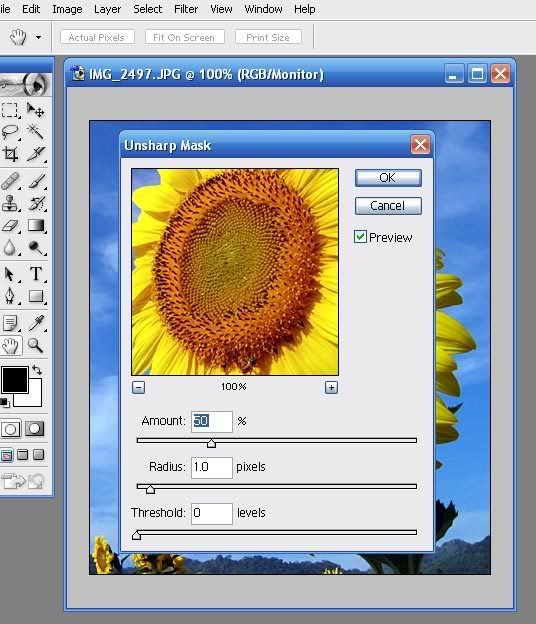Image resolution: width=536 pixels, height=624 pixels.
Task: Select the Eyedropper tool
Action: (x=35, y=323)
